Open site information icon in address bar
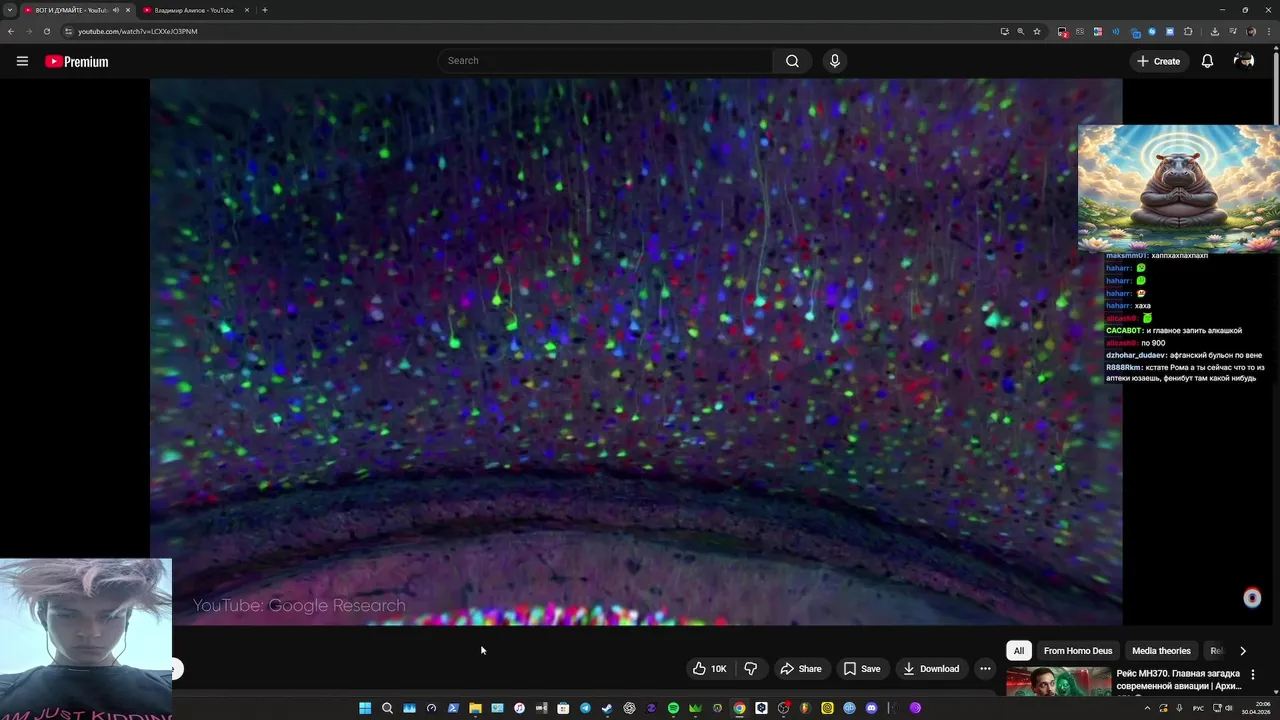This screenshot has width=1280, height=720. [68, 31]
